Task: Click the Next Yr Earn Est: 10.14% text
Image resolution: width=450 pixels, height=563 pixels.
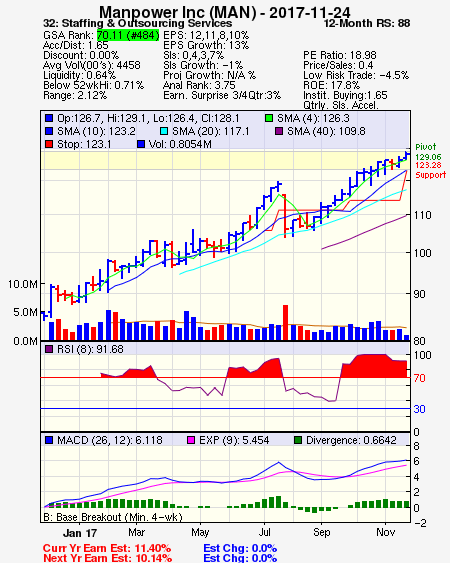Action: [x=107, y=558]
